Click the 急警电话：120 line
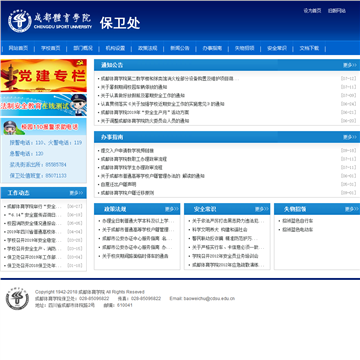The image size is (360, 360). pos(26,154)
